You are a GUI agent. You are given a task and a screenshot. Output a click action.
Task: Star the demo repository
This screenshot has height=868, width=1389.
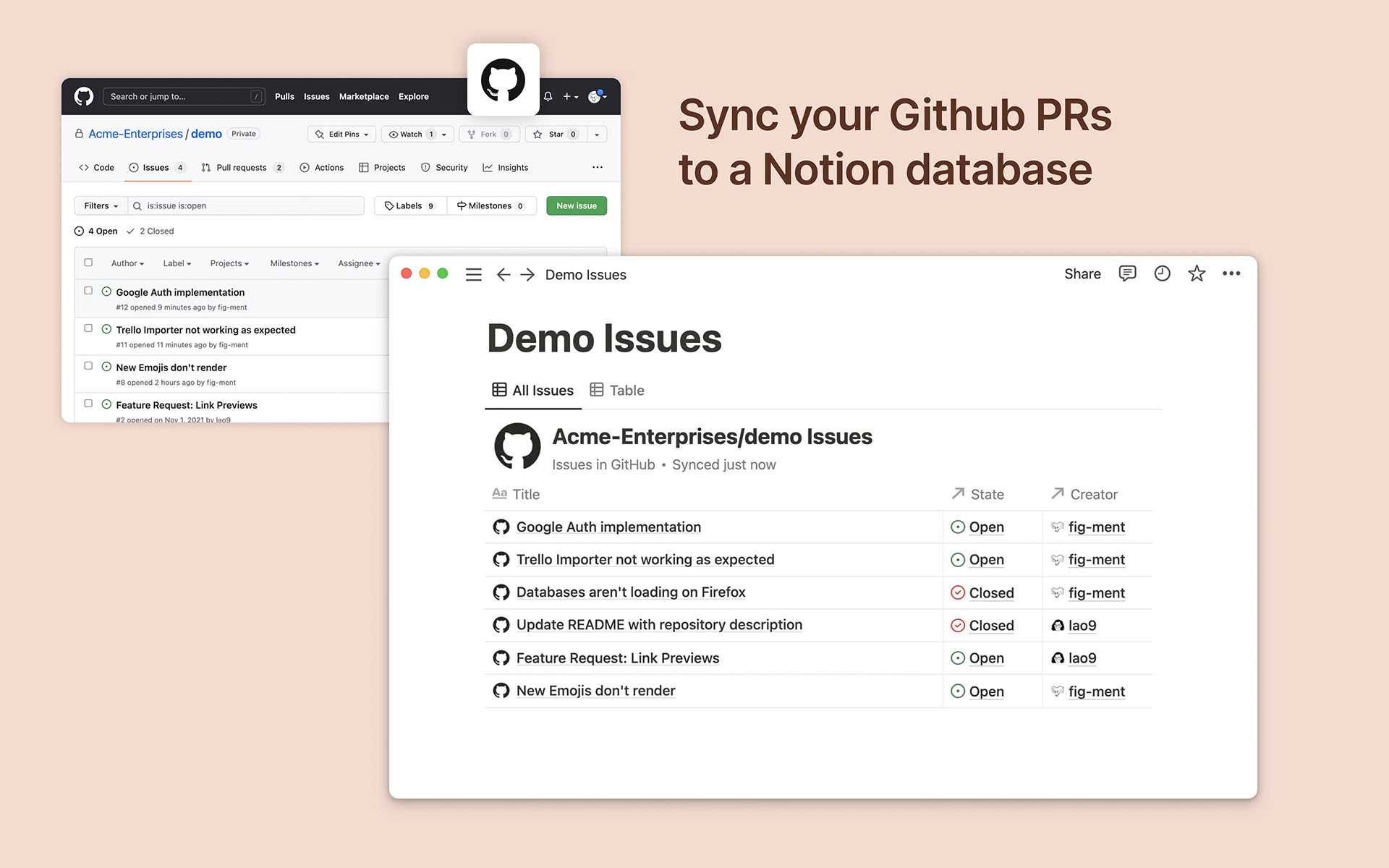[x=556, y=134]
